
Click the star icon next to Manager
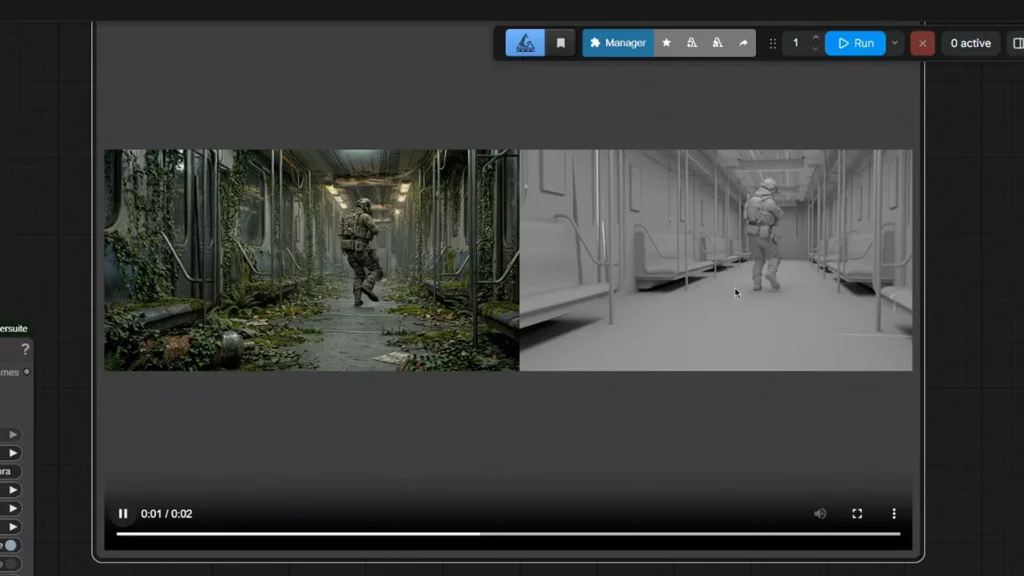coord(666,43)
